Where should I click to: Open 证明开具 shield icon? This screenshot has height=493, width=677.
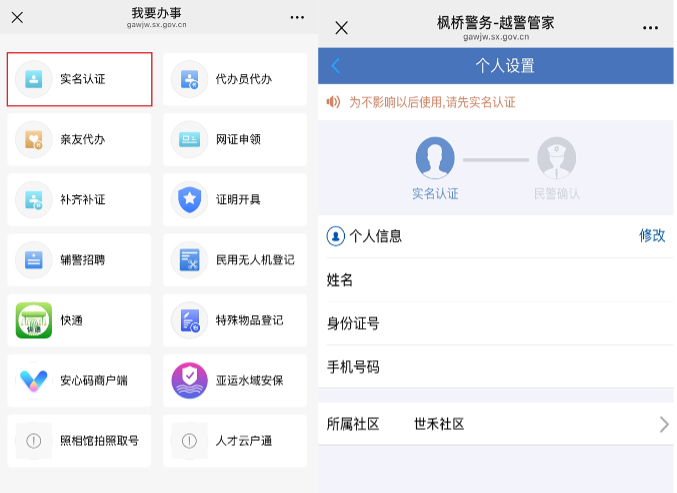pos(189,200)
